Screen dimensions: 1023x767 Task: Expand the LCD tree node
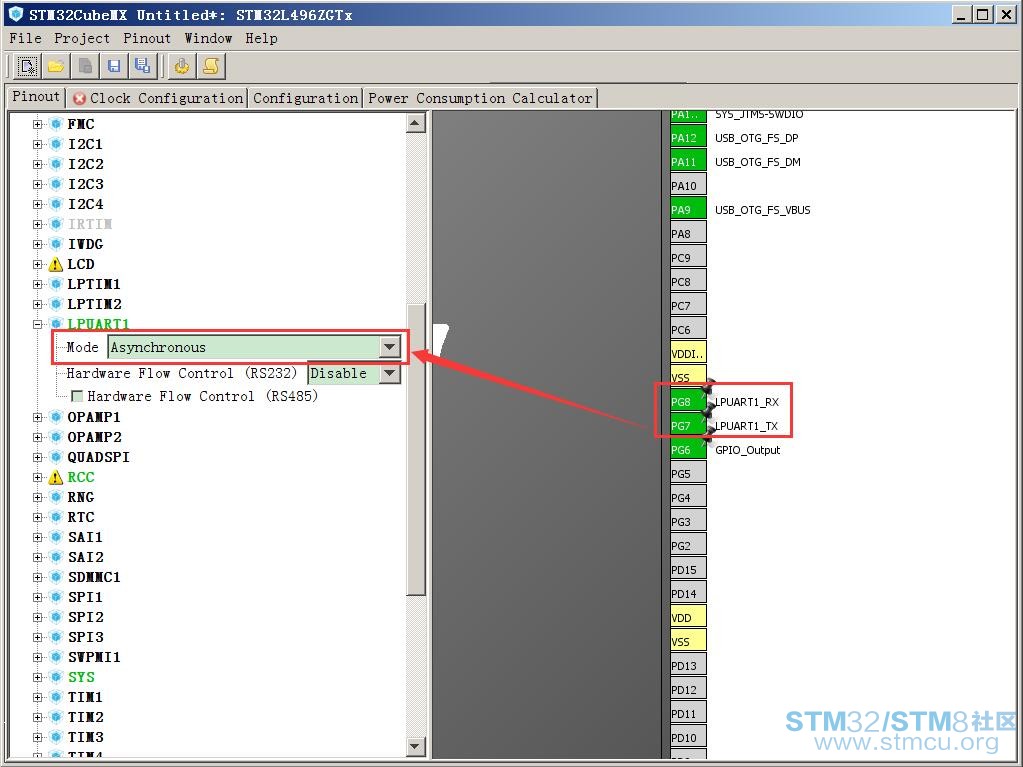38,264
